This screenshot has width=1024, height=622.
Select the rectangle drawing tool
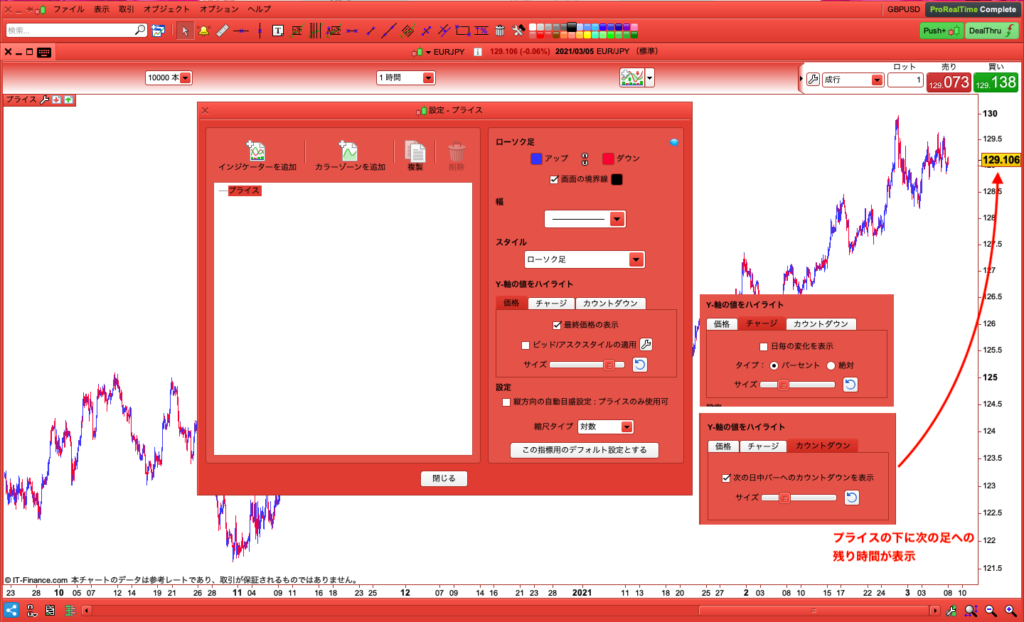click(x=462, y=31)
